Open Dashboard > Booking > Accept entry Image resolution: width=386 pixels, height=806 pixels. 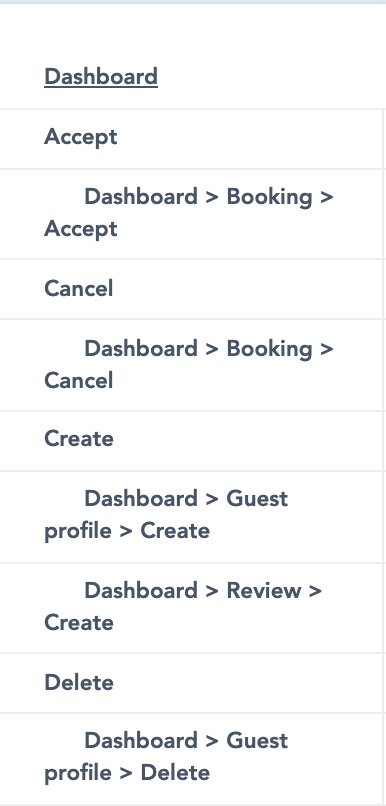192,214
